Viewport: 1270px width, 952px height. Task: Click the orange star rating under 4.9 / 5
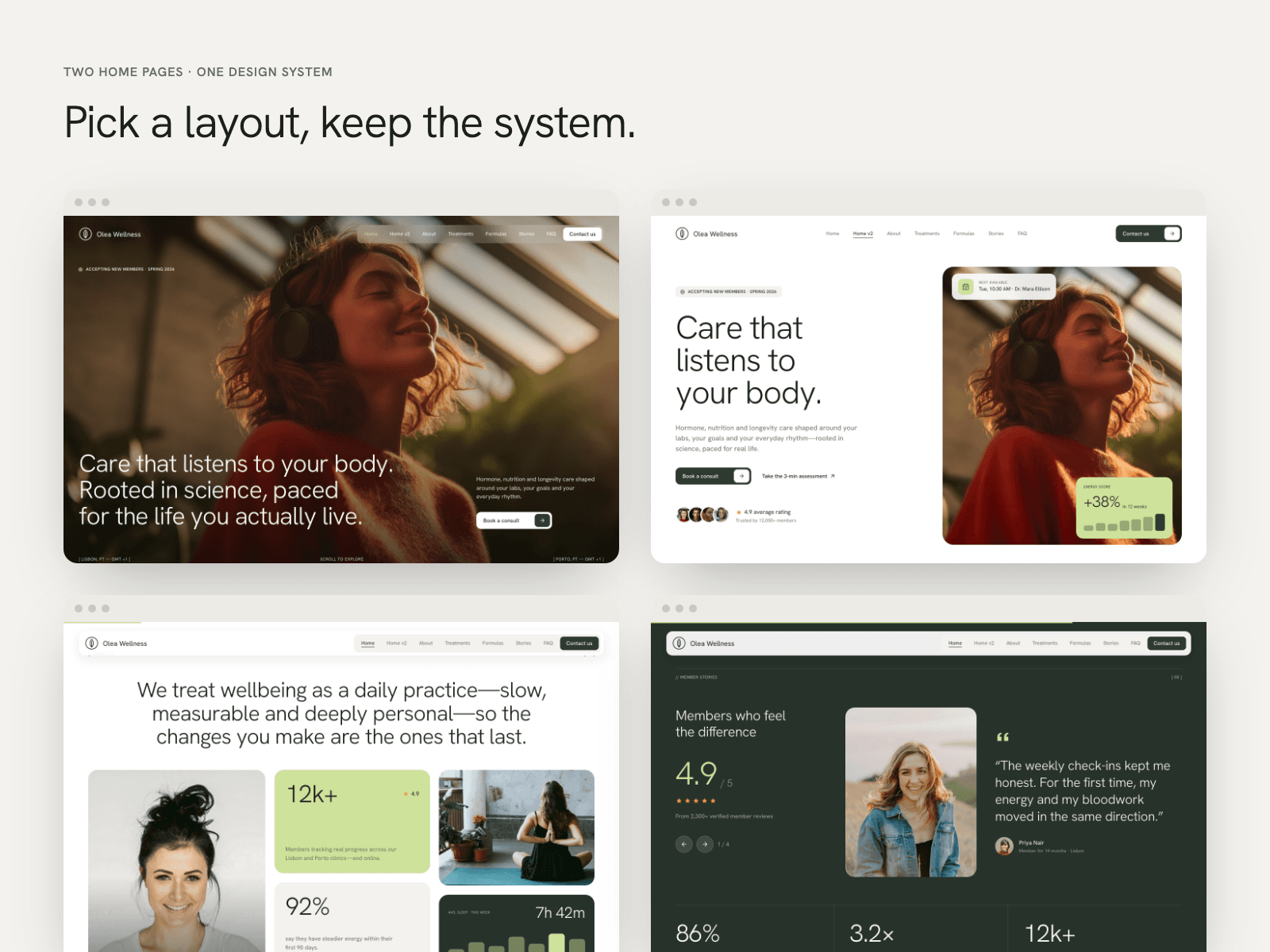pyautogui.click(x=696, y=800)
